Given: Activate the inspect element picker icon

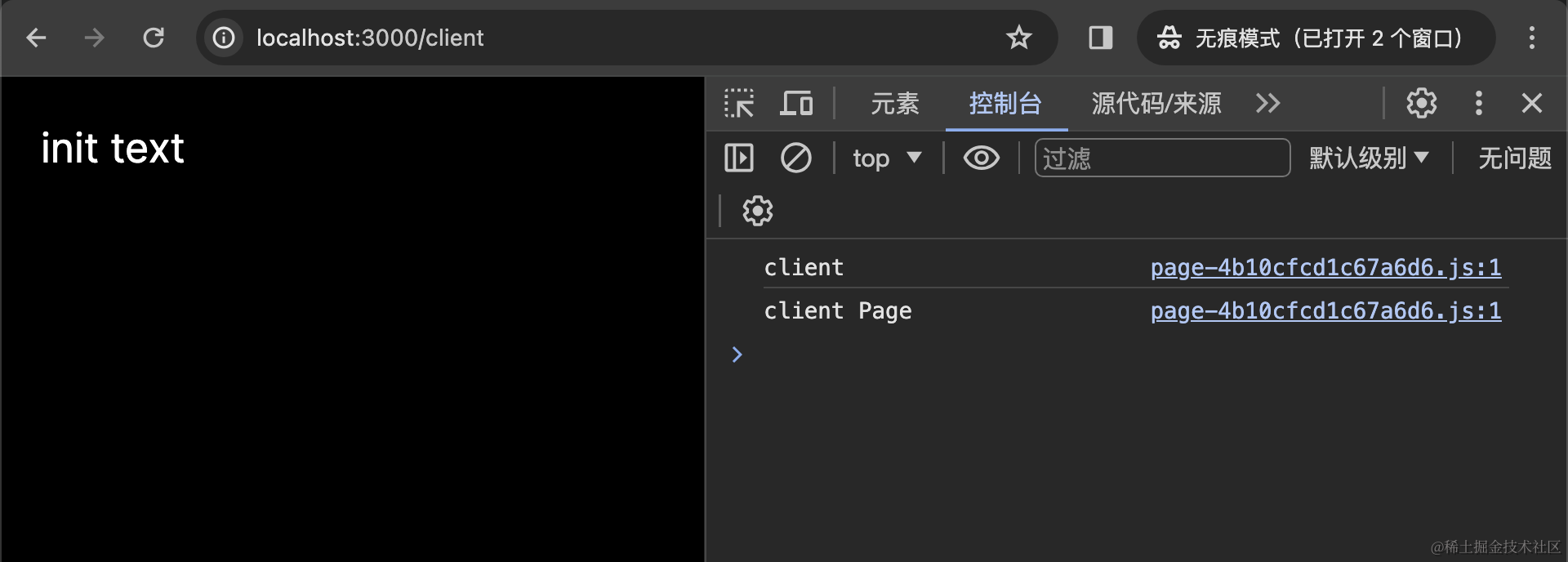Looking at the screenshot, I should coord(739,104).
